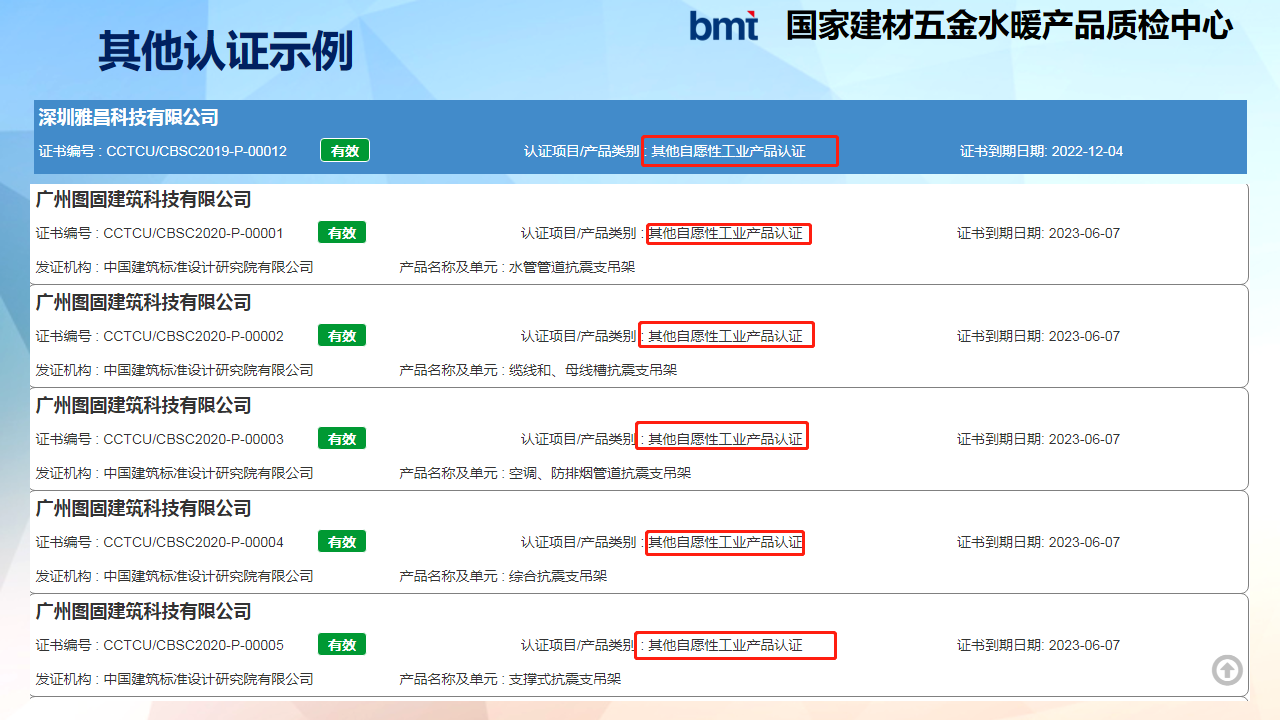Open 广州图固建筑科技有限公司 heading above certificate P-00002
Viewport: 1280px width, 720px height.
coord(143,303)
